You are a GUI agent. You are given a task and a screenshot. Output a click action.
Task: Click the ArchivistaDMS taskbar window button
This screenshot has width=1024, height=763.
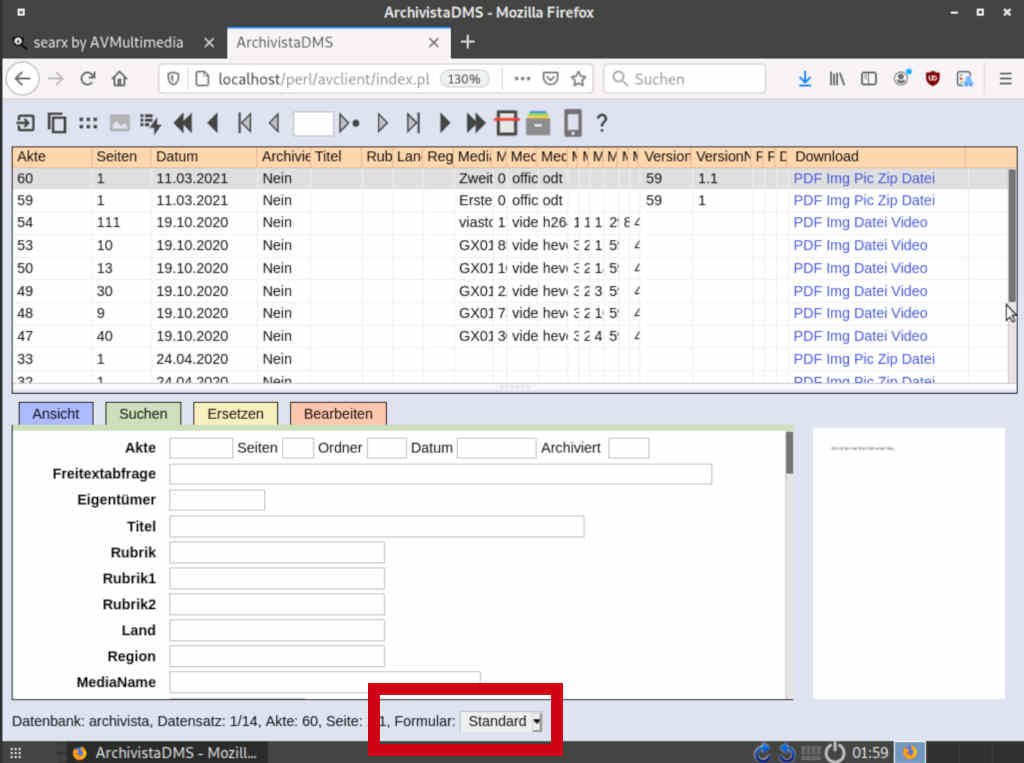pos(166,753)
